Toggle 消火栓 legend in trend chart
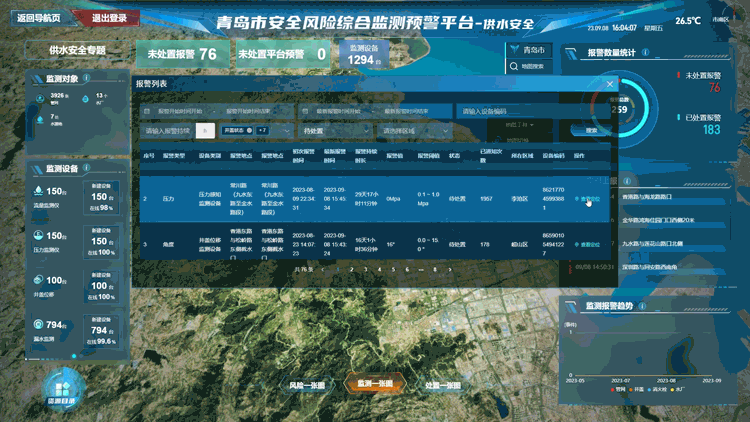The height and width of the screenshot is (422, 750). [x=657, y=389]
